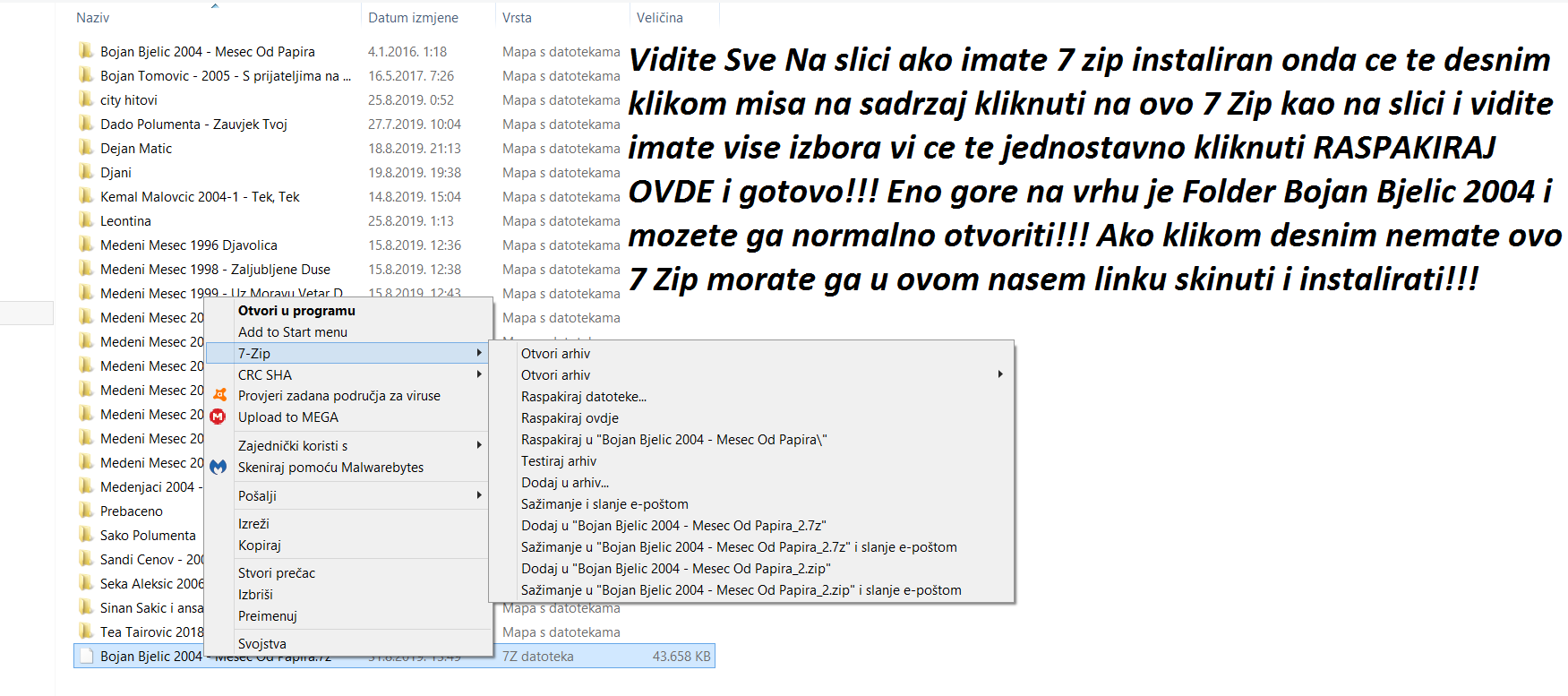
Task: Select Medeni Mesec 1996 Djavolica folder icon
Action: tap(86, 245)
